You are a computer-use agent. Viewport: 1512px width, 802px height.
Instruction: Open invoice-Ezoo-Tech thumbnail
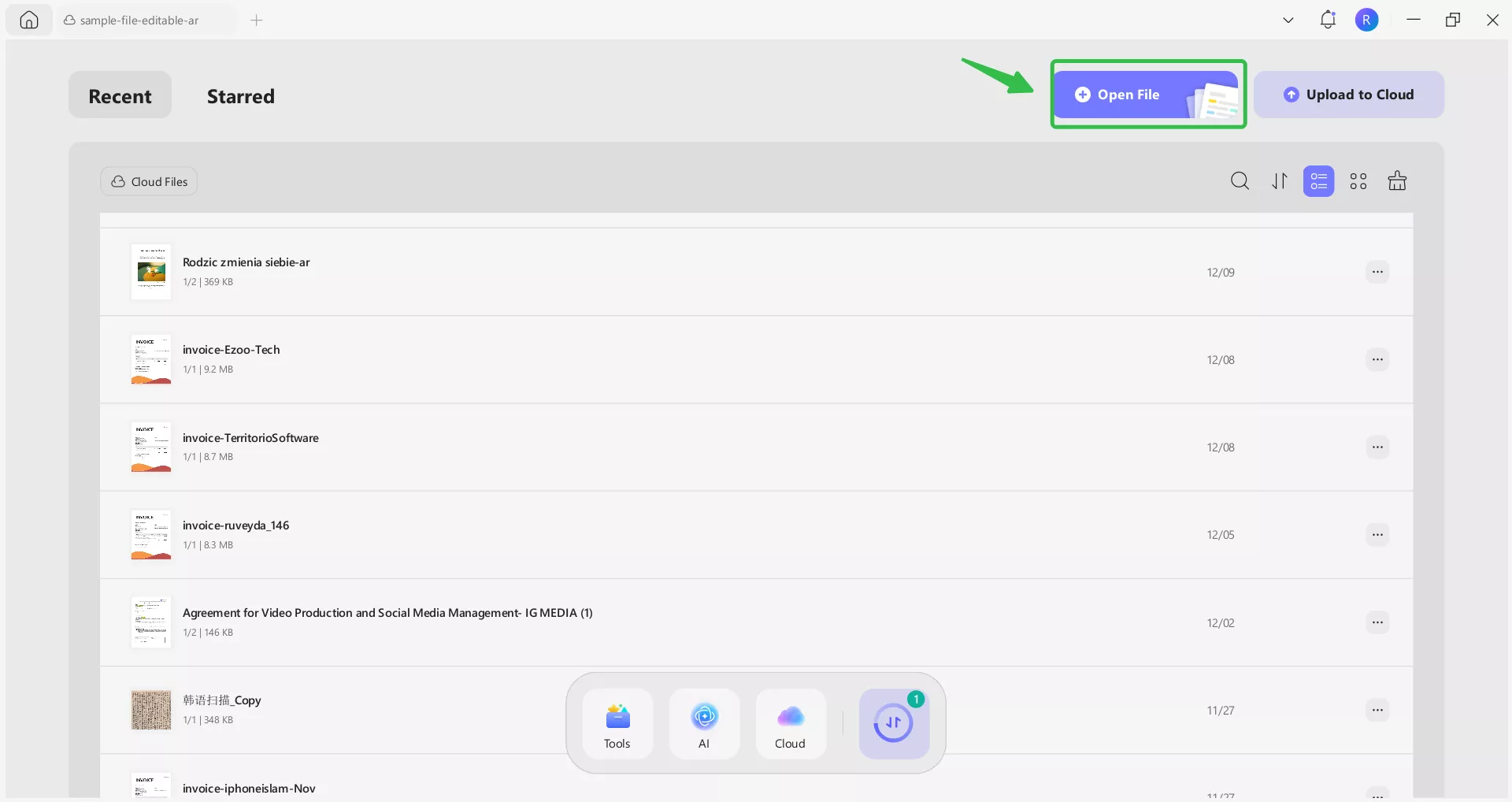coord(151,359)
